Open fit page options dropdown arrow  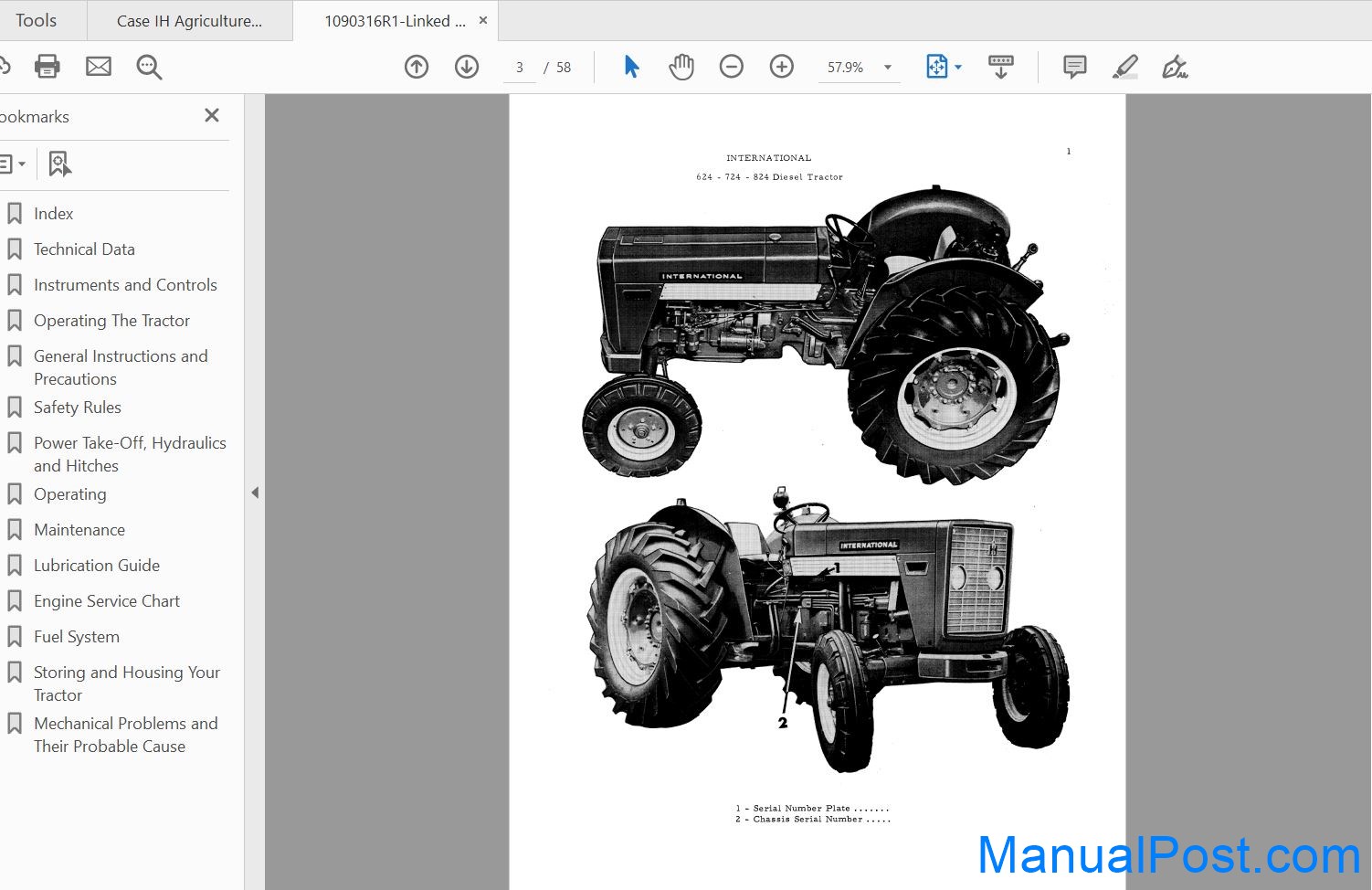click(x=958, y=68)
